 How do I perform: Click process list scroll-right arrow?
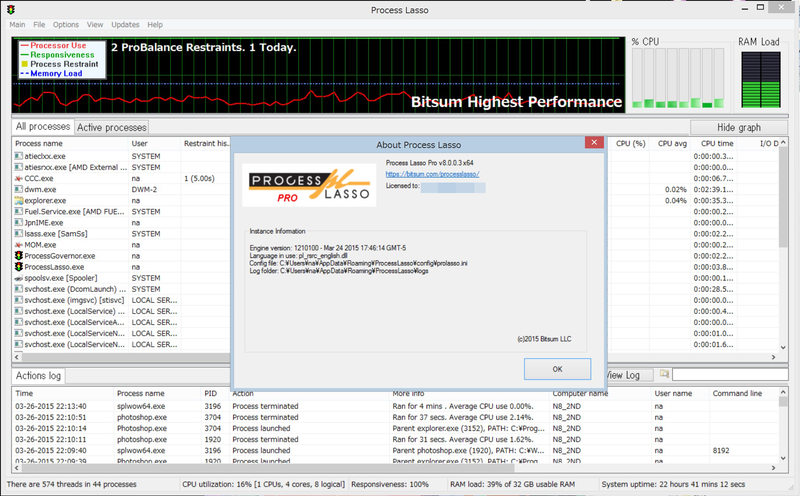coord(773,357)
